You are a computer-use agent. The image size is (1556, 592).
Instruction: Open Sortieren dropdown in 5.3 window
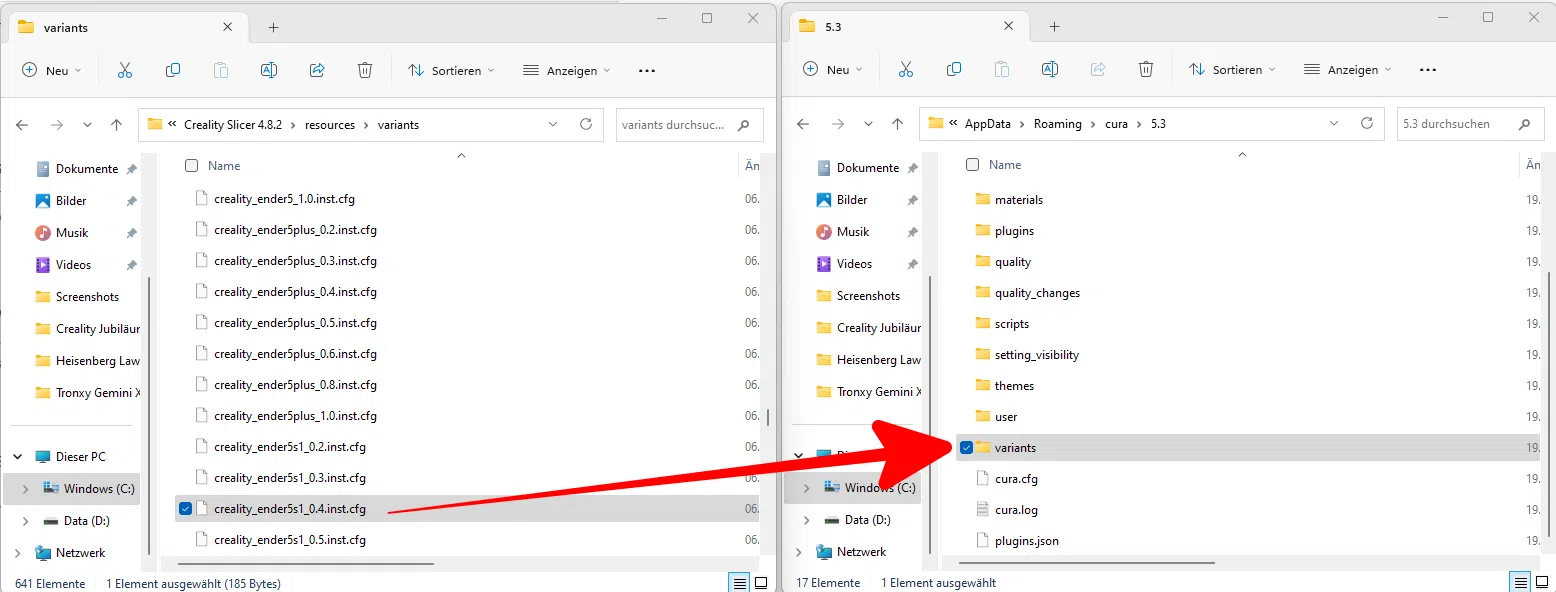1230,69
